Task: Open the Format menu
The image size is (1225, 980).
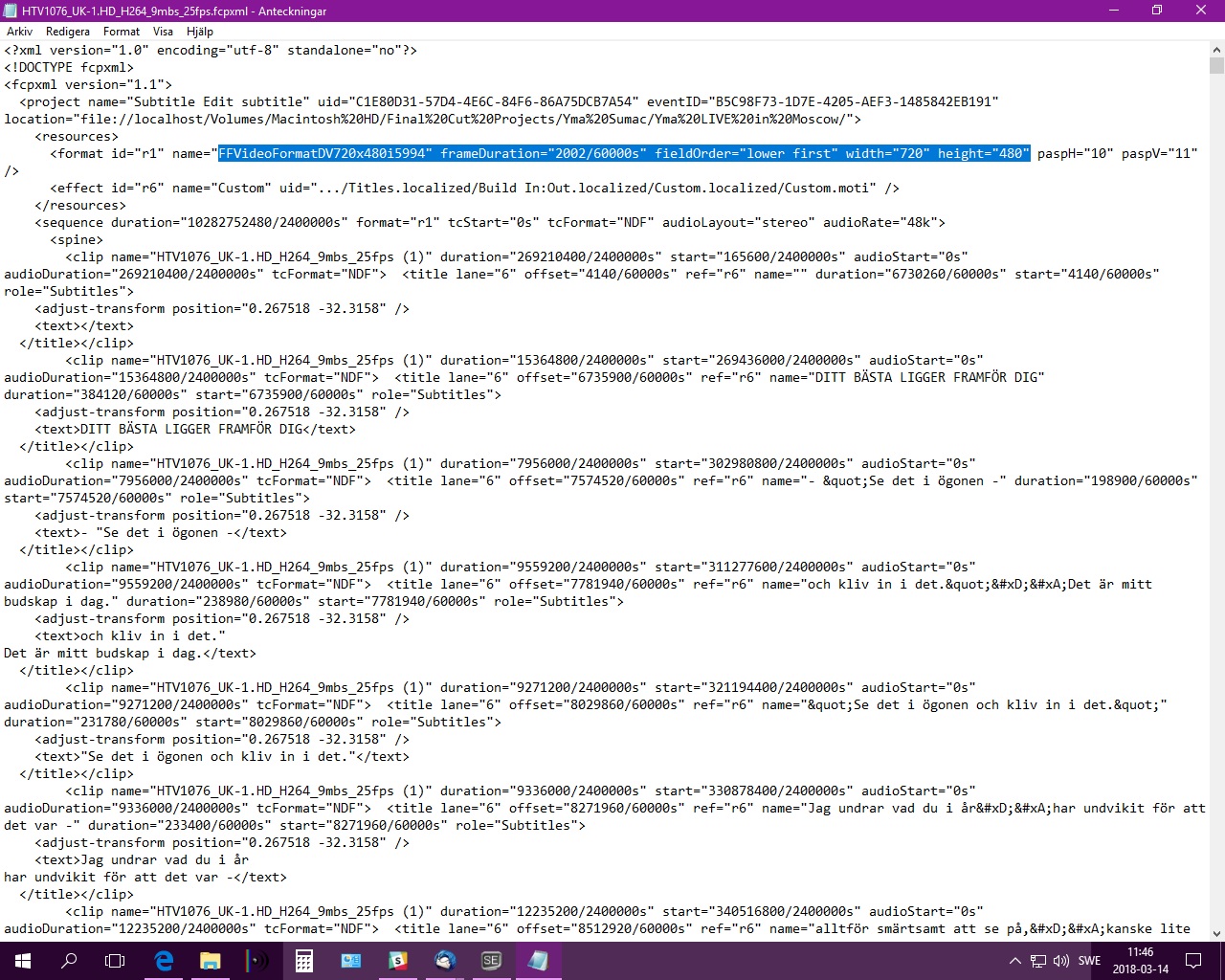Action: coord(121,31)
